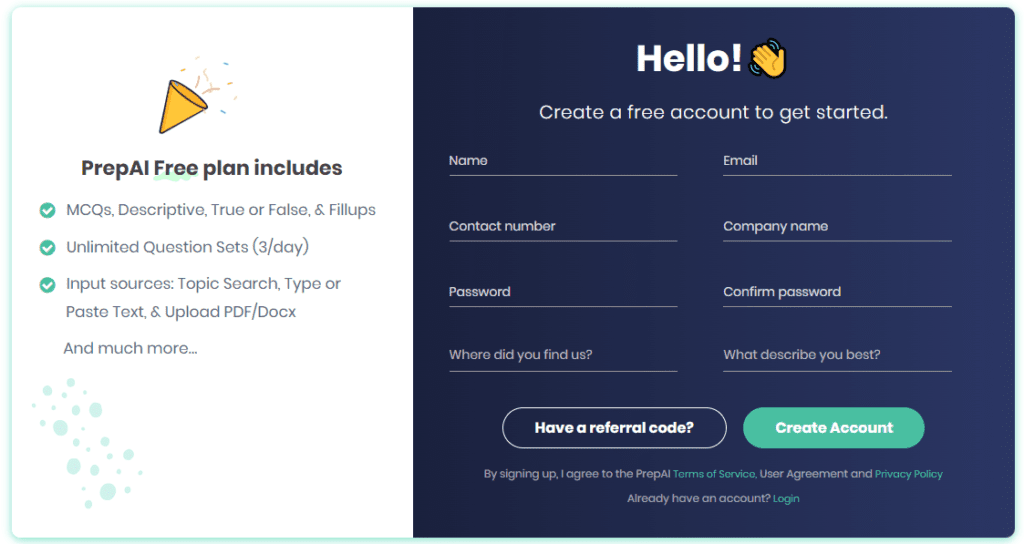Focus the Email input field
The image size is (1024, 544).
(x=837, y=161)
